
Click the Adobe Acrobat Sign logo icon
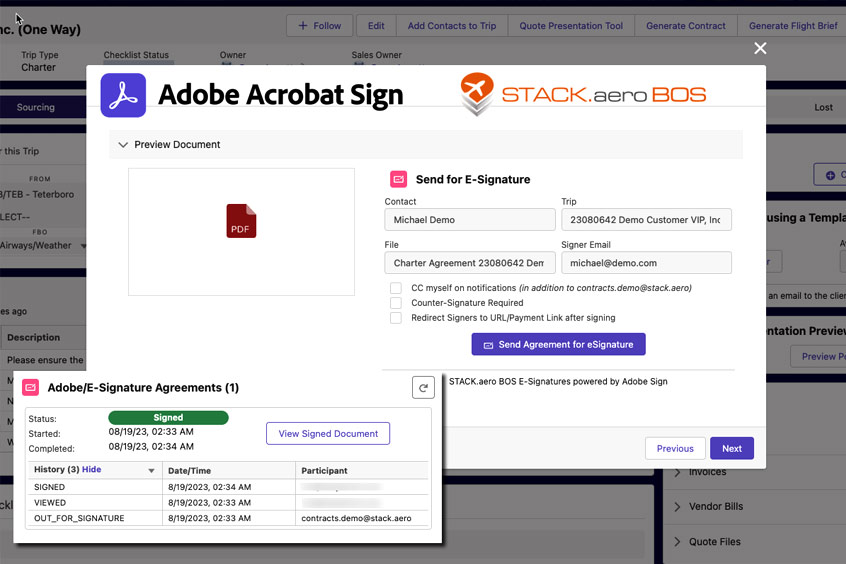pyautogui.click(x=123, y=95)
